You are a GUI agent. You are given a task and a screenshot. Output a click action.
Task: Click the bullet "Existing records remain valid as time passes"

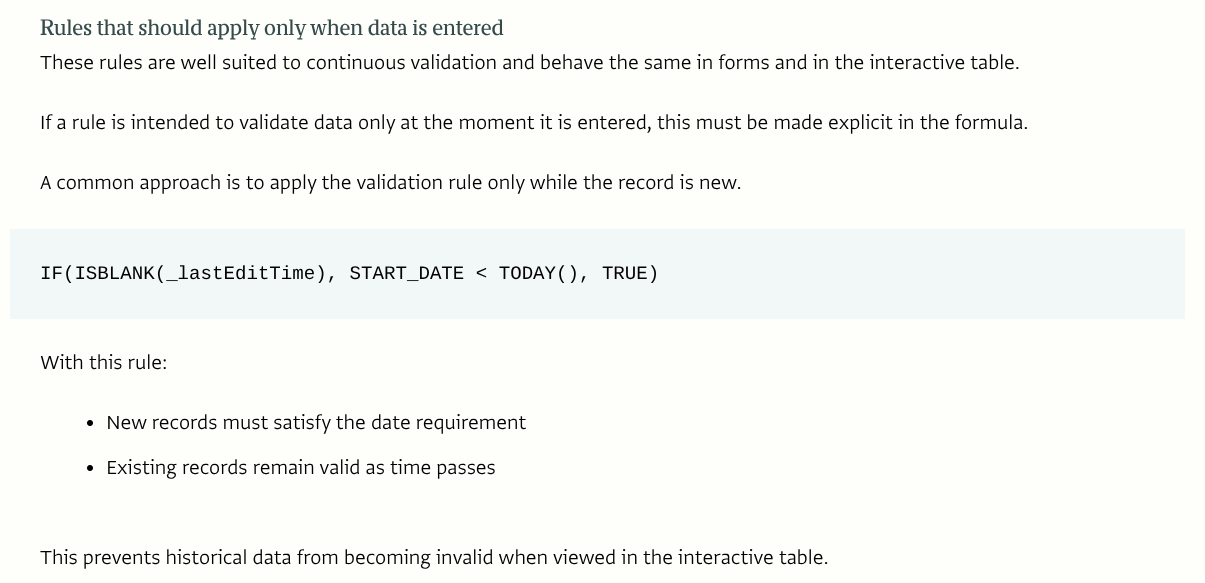click(300, 467)
